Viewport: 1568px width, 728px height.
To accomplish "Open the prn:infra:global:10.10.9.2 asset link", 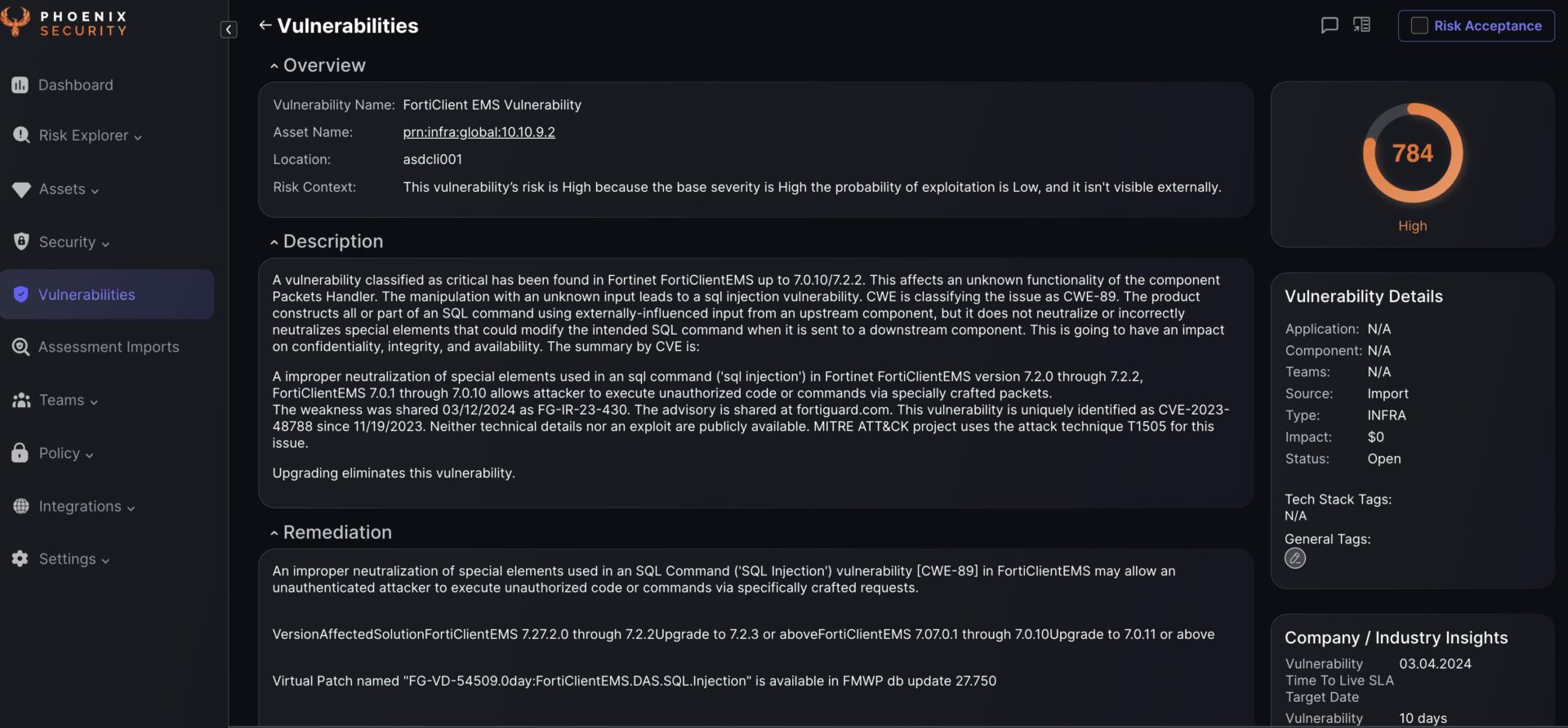I will tap(479, 131).
